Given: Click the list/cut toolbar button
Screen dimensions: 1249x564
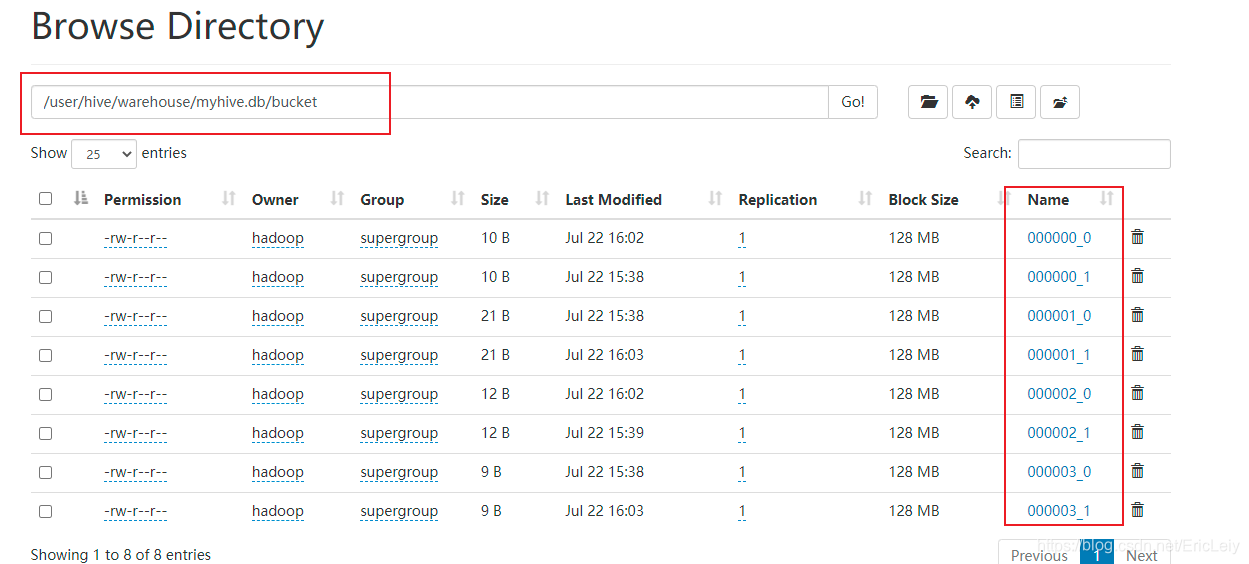Looking at the screenshot, I should (1016, 102).
